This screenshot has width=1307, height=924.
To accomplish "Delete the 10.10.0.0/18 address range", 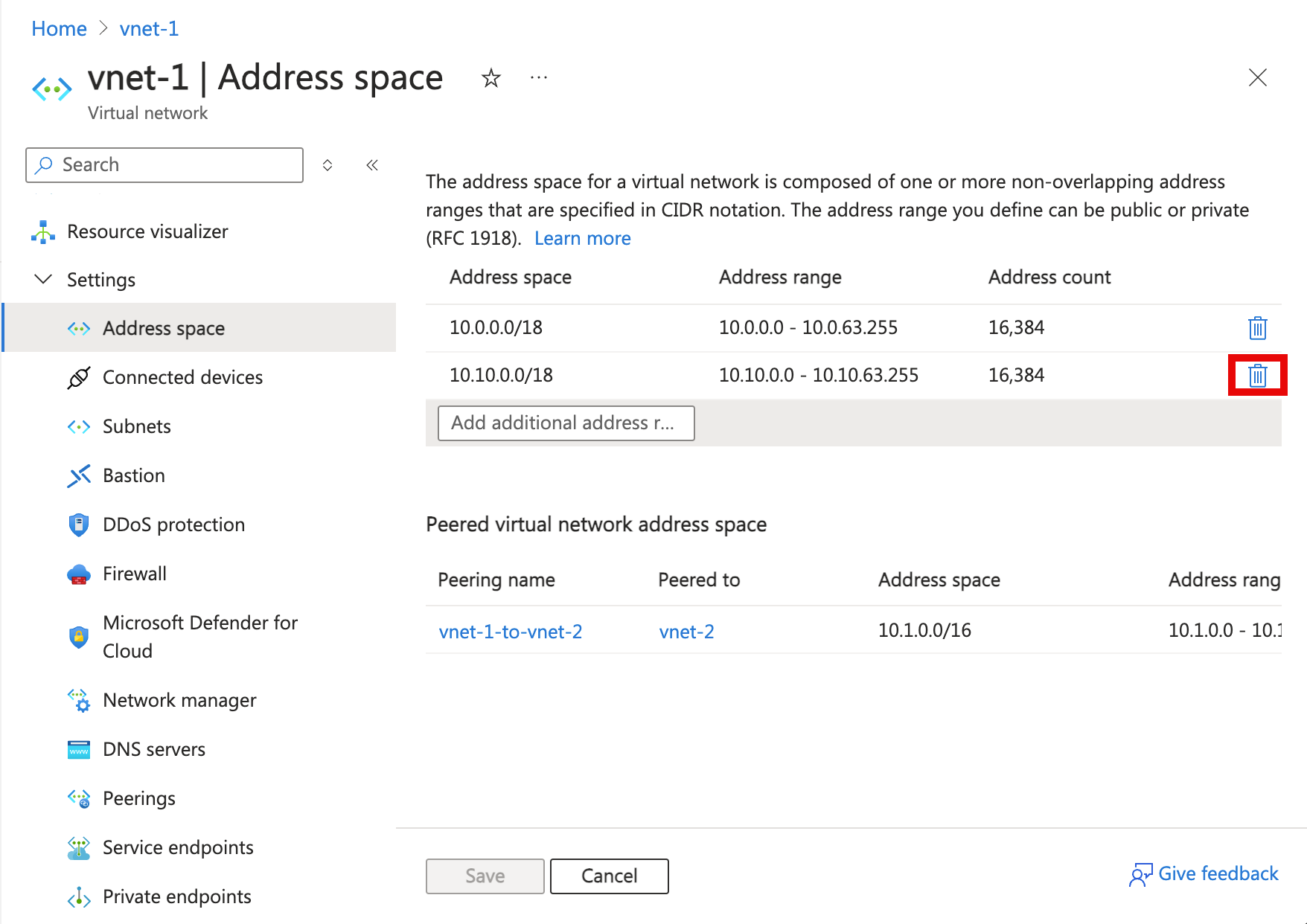I will tap(1257, 375).
